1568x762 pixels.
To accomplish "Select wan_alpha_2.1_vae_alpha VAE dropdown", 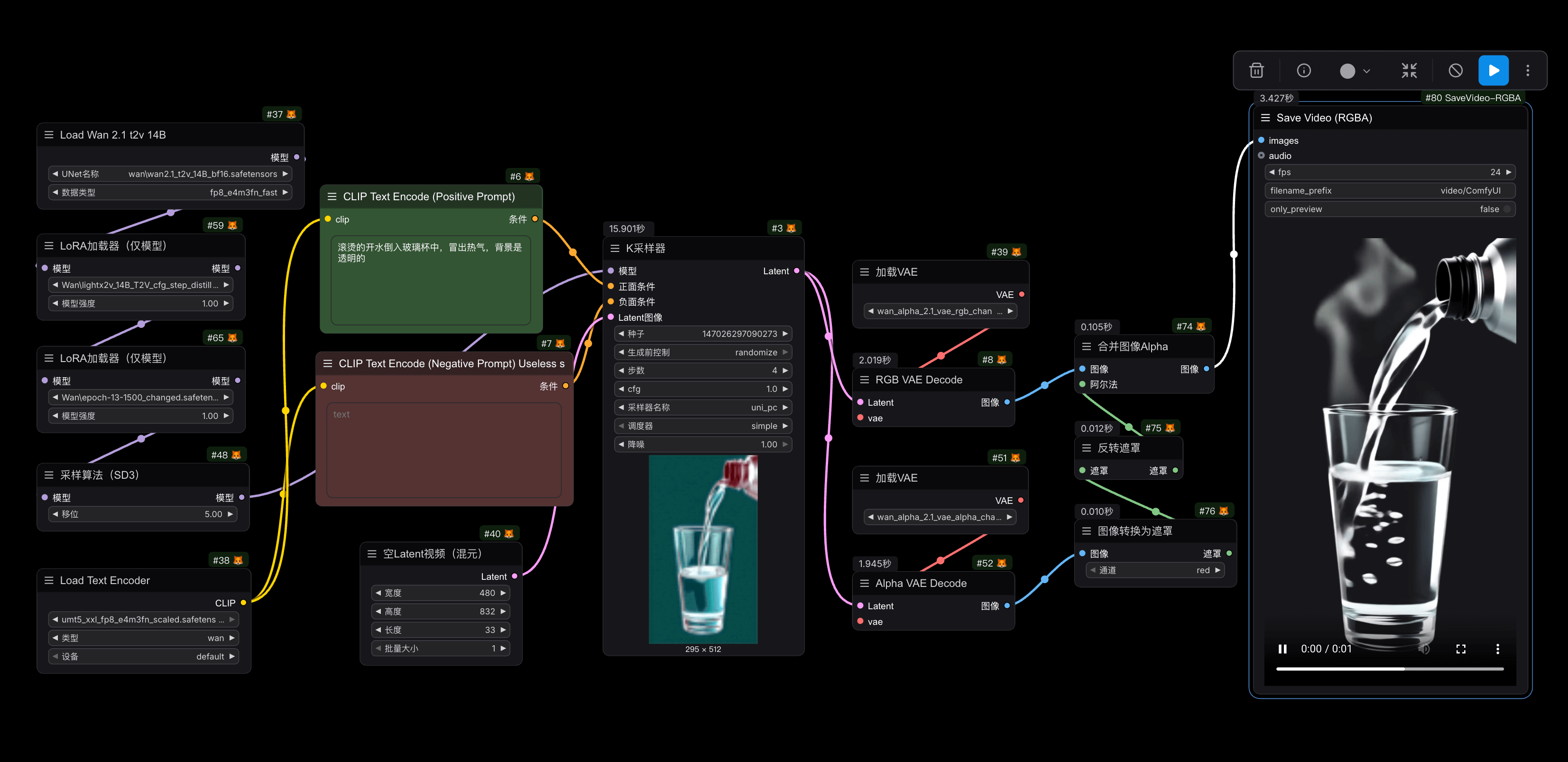I will coord(940,517).
